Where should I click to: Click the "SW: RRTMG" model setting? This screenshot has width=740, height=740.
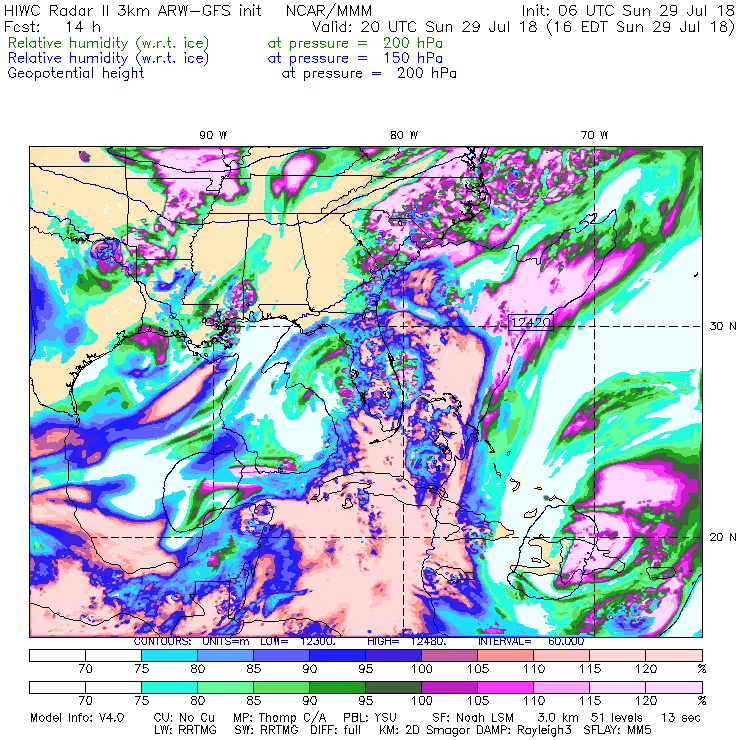[266, 730]
